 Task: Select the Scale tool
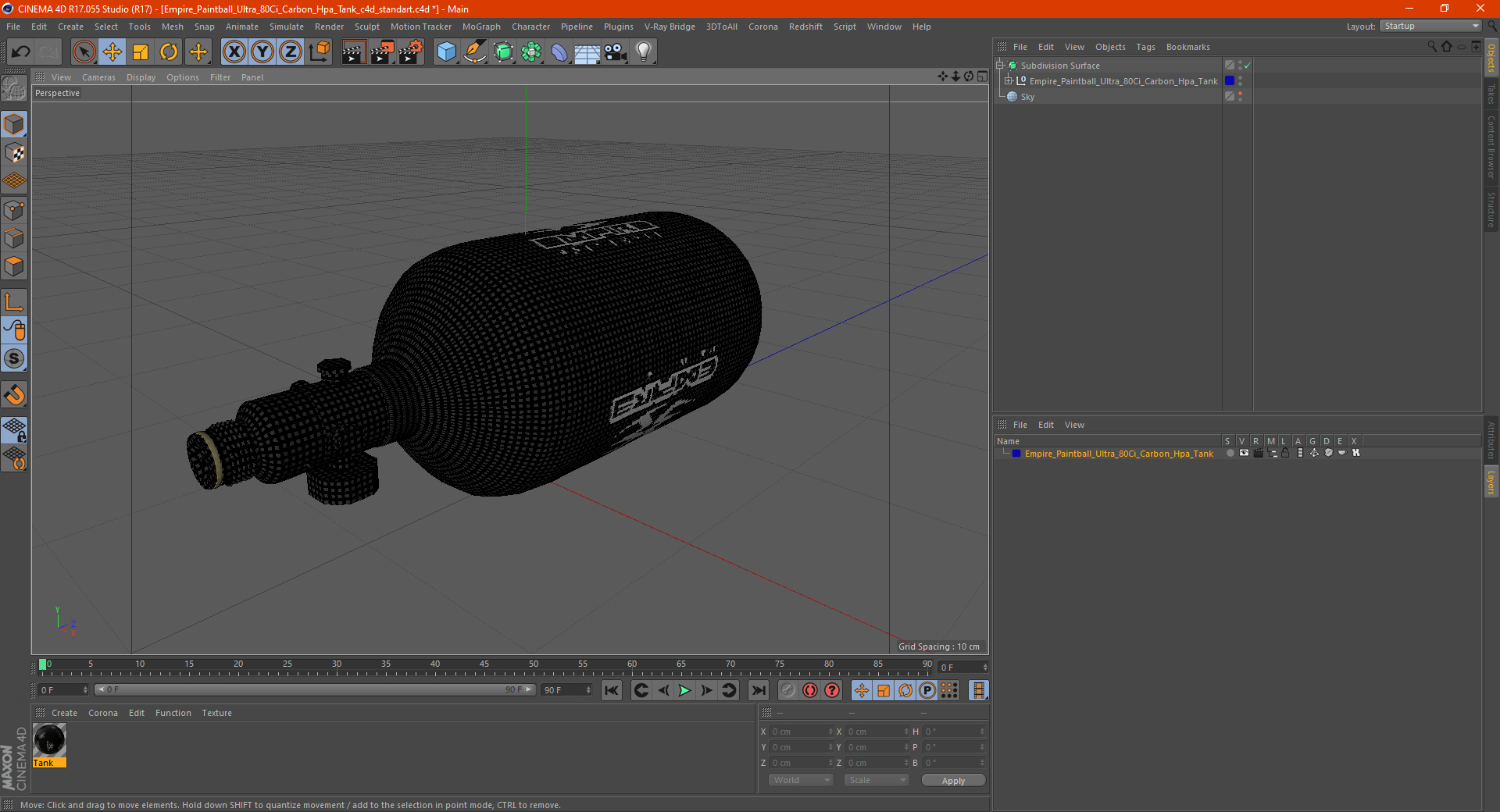point(141,52)
